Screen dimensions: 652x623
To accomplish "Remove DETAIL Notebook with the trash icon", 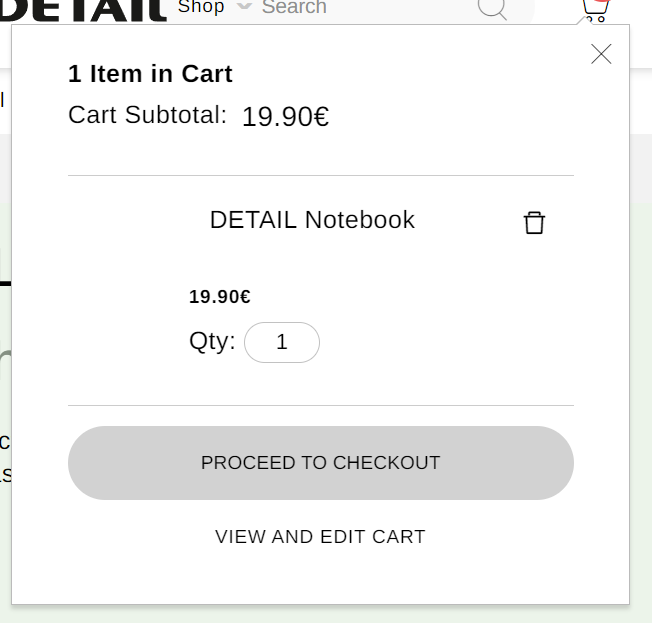I will point(534,223).
